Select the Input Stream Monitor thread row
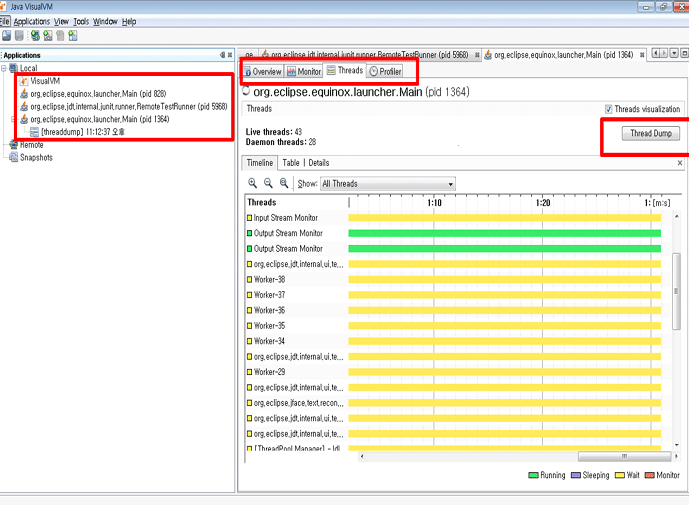The width and height of the screenshot is (689, 520). (453, 218)
